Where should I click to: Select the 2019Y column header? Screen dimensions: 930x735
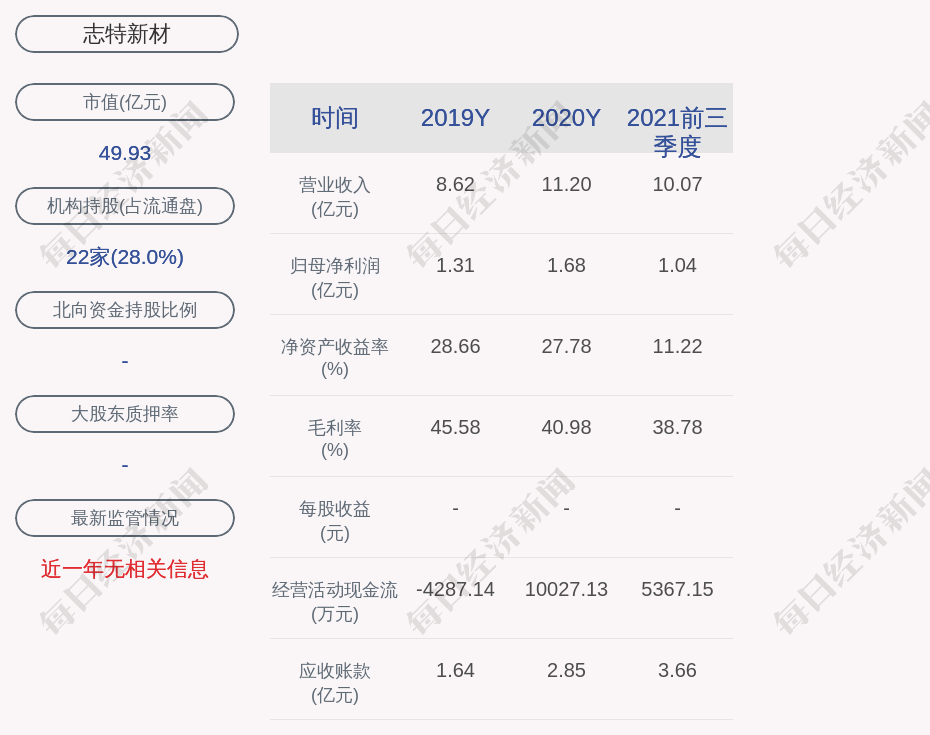(x=455, y=118)
